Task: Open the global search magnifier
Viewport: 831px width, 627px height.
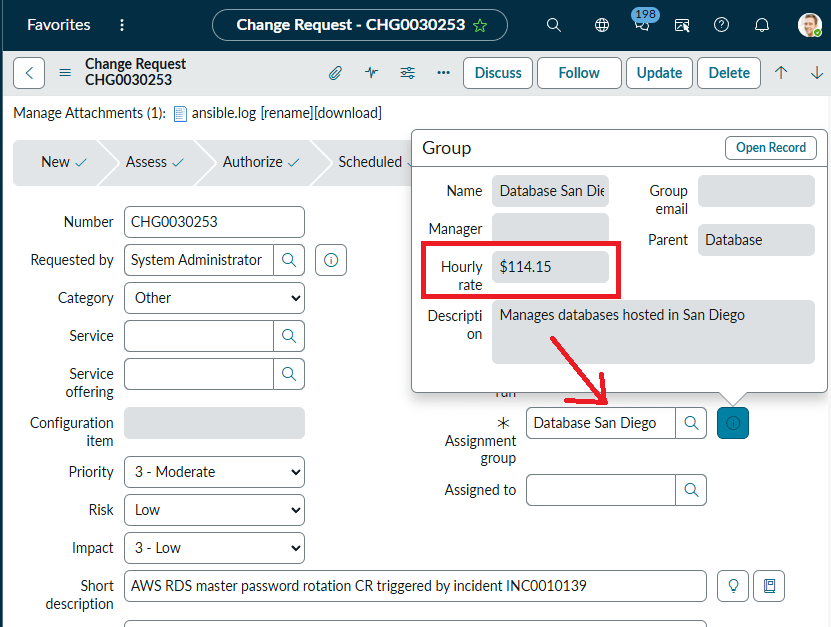Action: click(554, 25)
